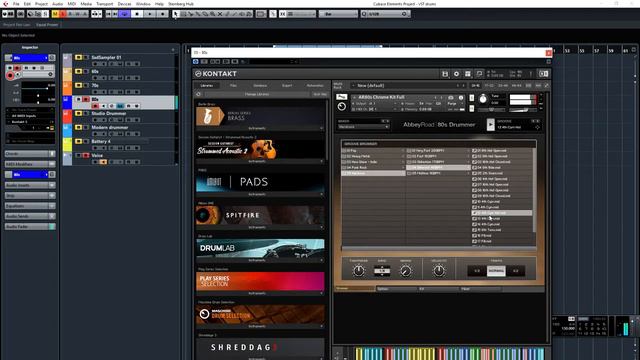The width and height of the screenshot is (640, 360).
Task: Click the transport Stop button
Action: [137, 14]
